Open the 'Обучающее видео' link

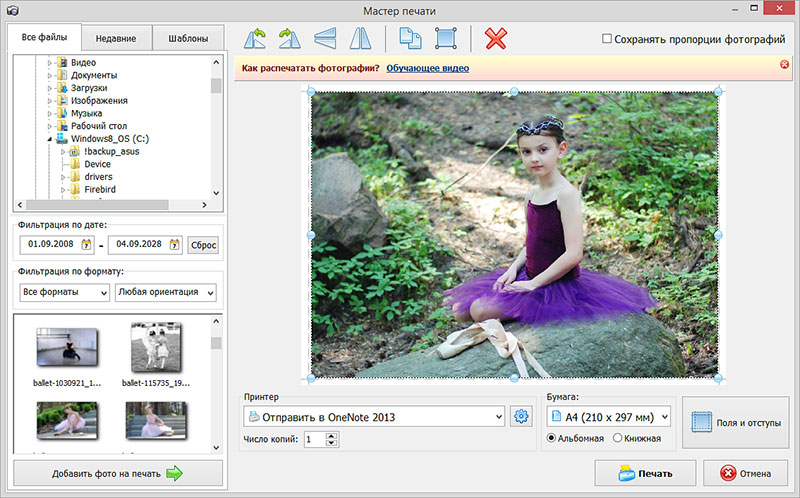tap(427, 68)
